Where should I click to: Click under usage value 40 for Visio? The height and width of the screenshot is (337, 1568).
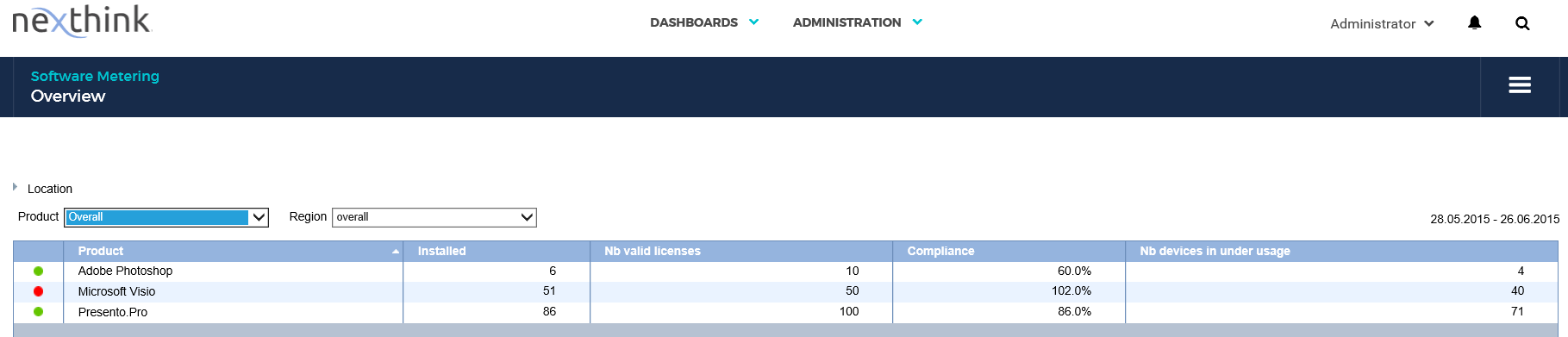click(x=1517, y=291)
